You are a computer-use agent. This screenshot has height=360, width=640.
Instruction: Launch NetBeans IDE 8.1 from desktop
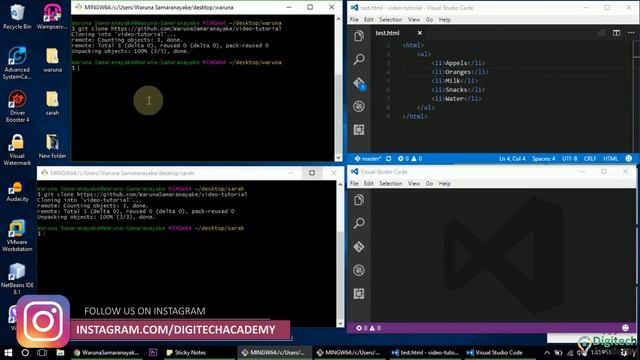[17, 279]
